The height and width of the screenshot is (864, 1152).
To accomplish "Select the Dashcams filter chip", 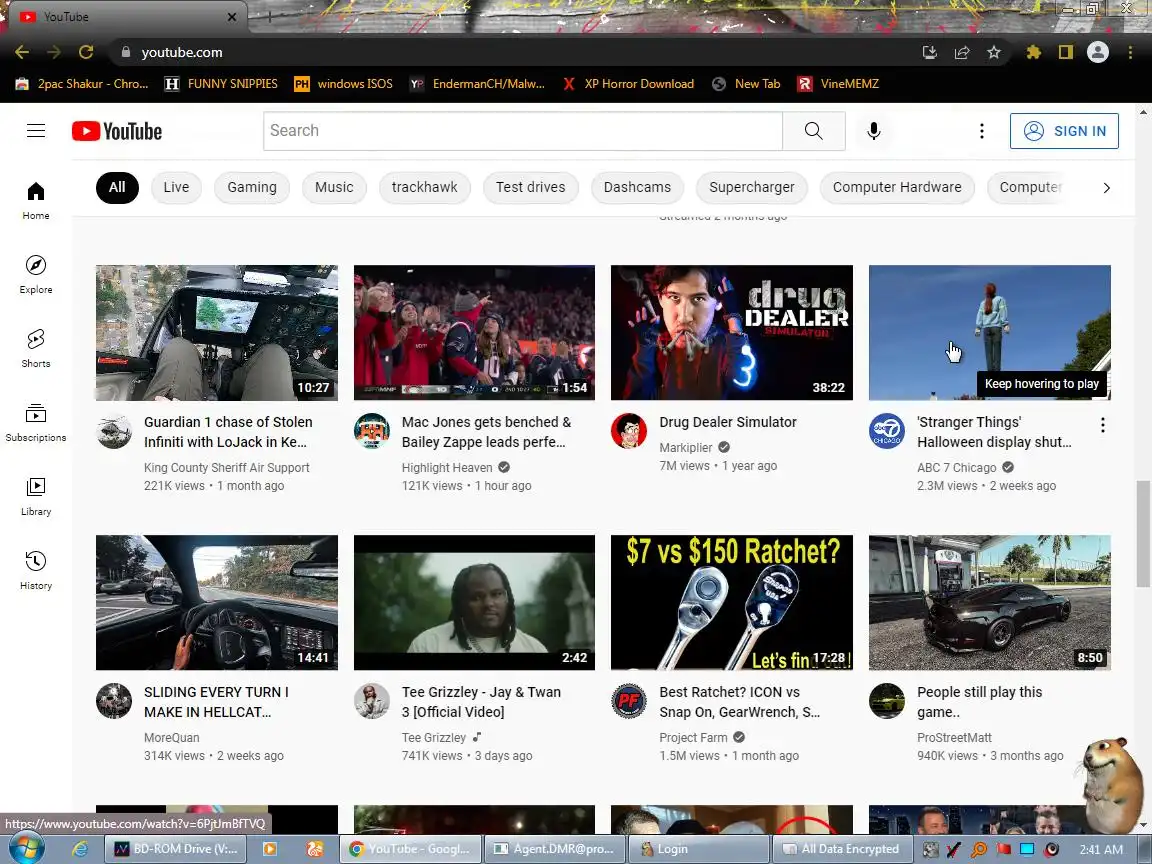I will (637, 187).
